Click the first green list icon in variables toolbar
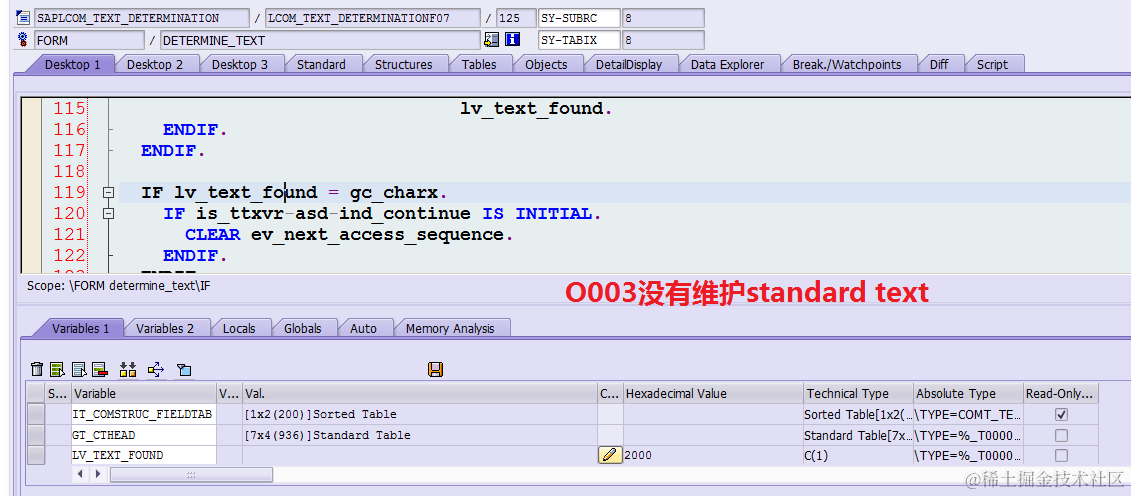This screenshot has height=496, width=1131. (x=58, y=370)
